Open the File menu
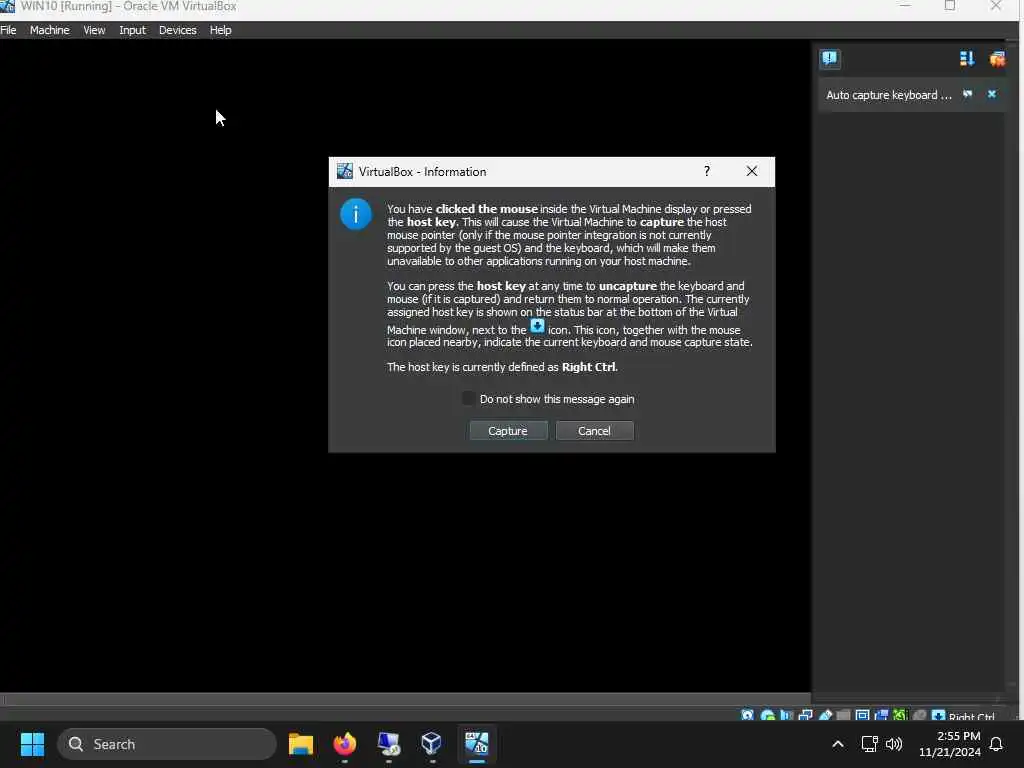The image size is (1024, 768). 8,30
